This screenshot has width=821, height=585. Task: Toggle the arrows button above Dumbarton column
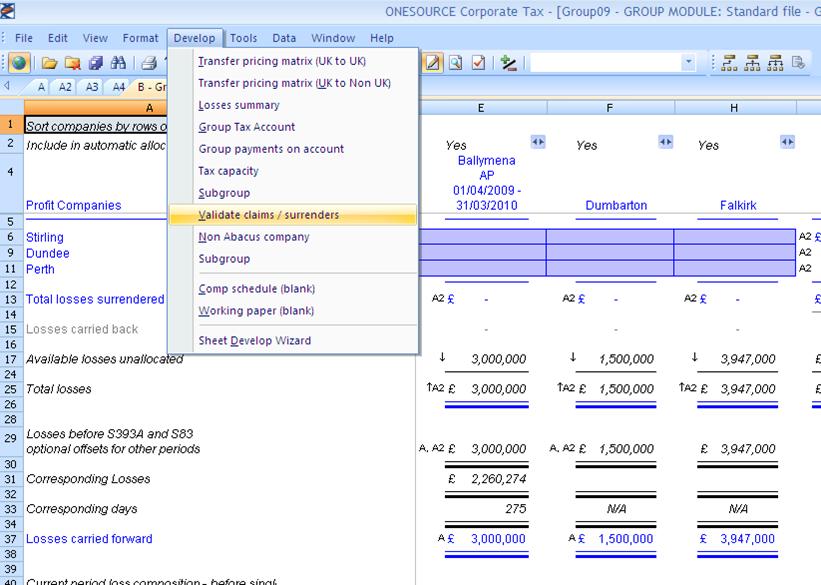tap(666, 143)
